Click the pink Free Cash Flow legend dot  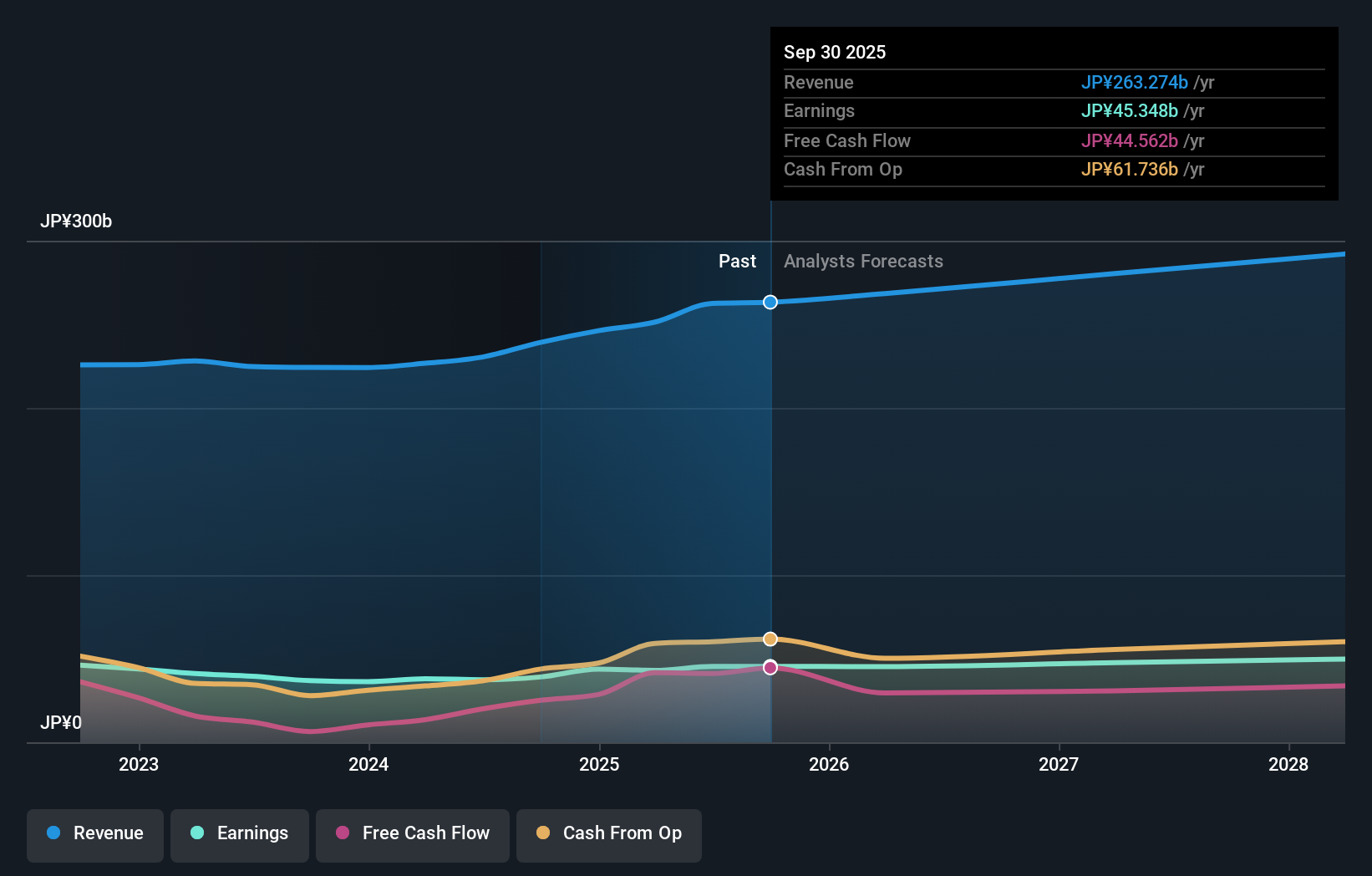pyautogui.click(x=341, y=833)
